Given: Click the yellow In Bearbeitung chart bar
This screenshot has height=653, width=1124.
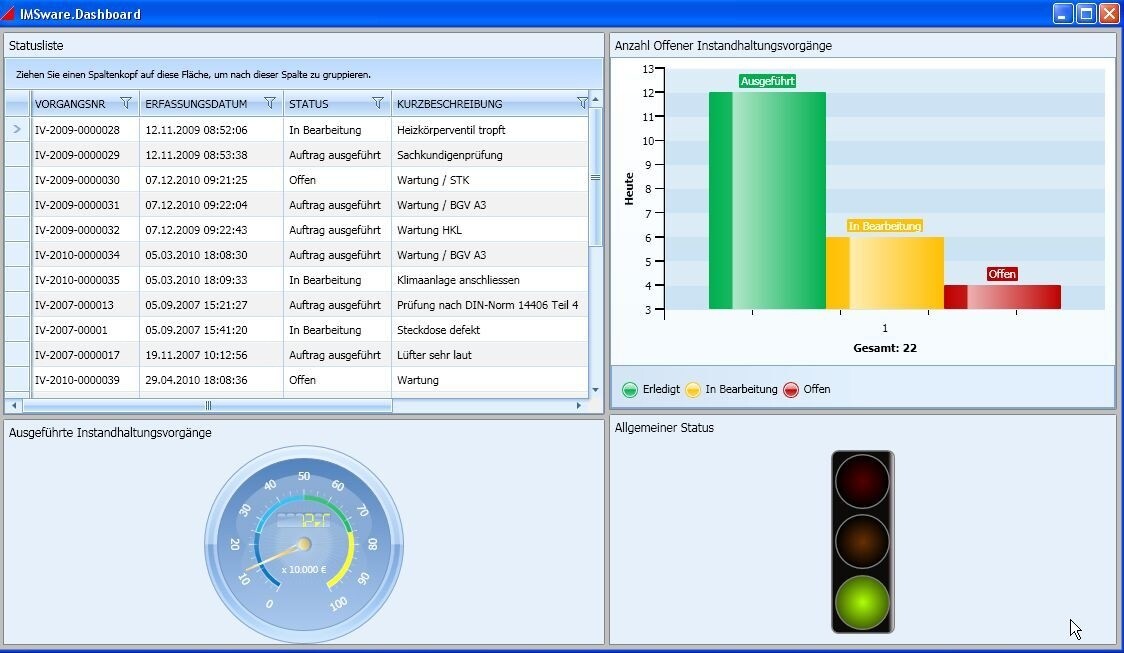Looking at the screenshot, I should click(x=885, y=273).
